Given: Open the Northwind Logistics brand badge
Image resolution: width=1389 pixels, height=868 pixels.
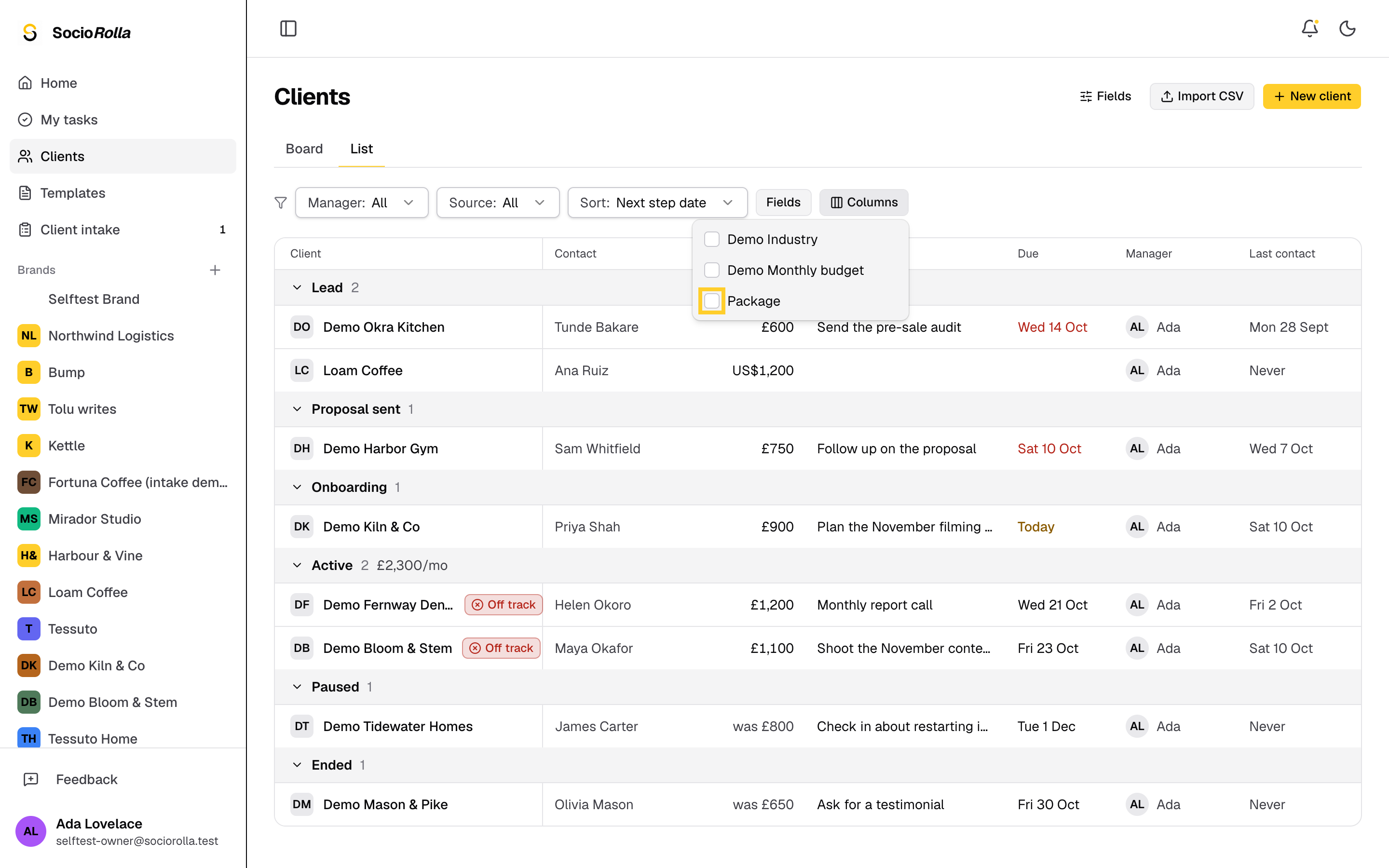Looking at the screenshot, I should tap(29, 336).
